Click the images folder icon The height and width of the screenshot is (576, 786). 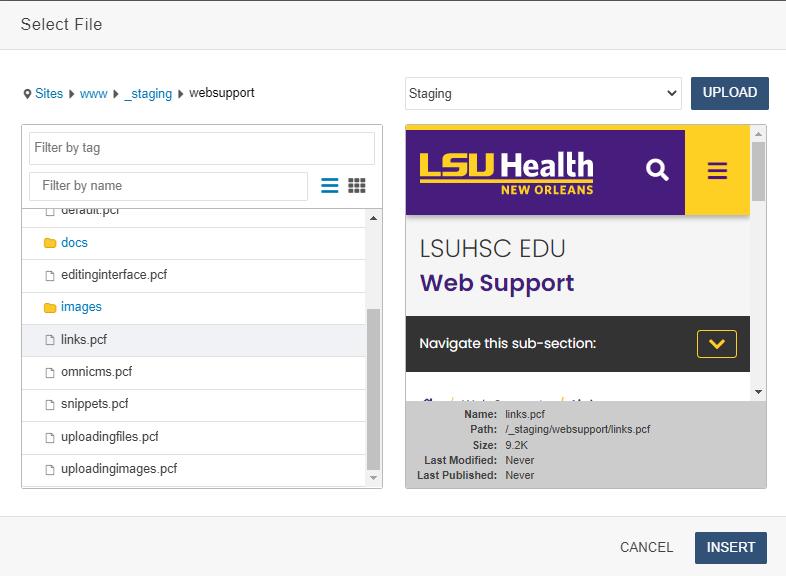[50, 308]
